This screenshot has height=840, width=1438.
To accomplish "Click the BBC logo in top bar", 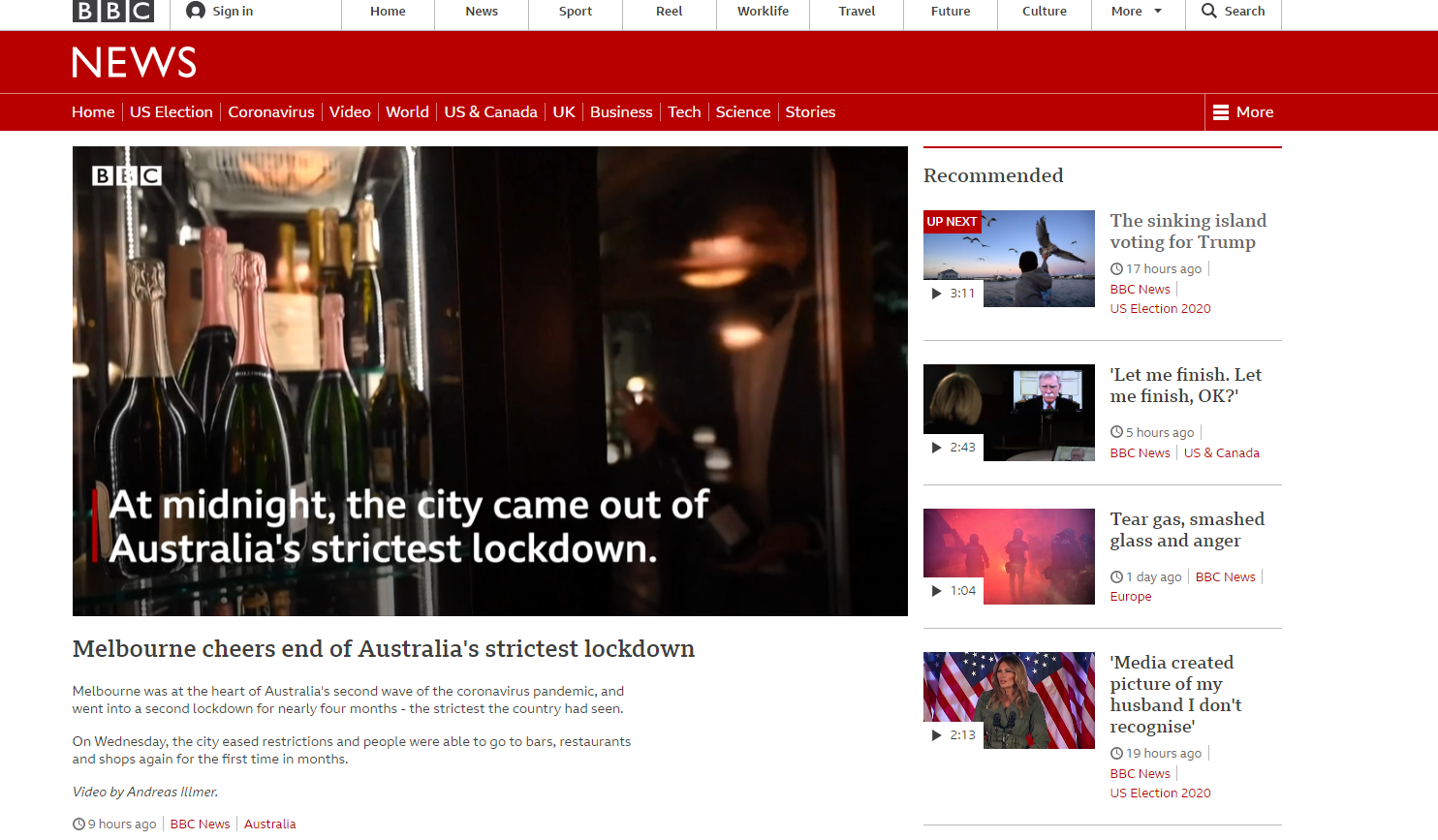I will coord(113,11).
